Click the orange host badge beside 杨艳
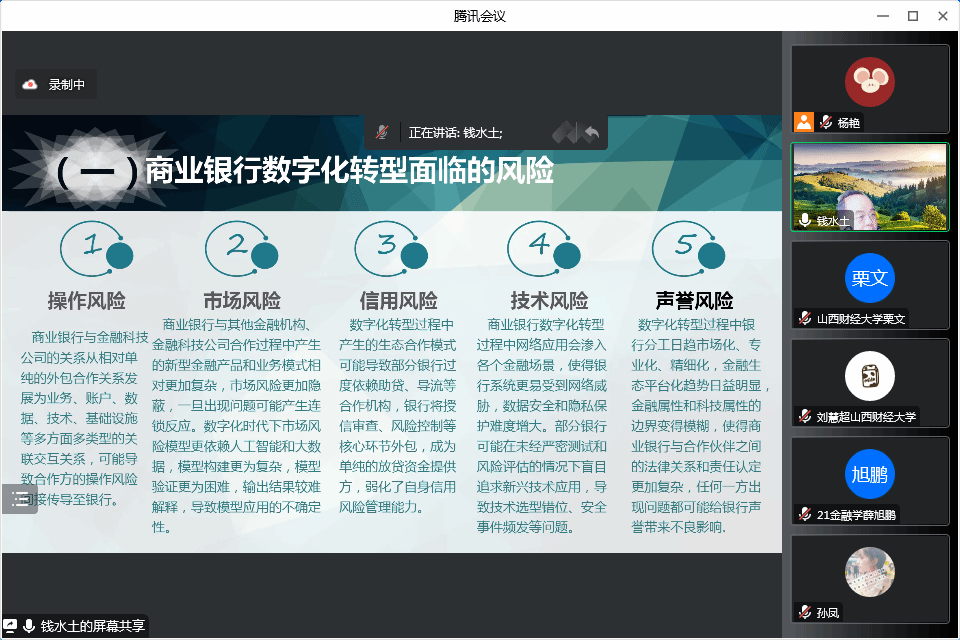 coord(803,122)
